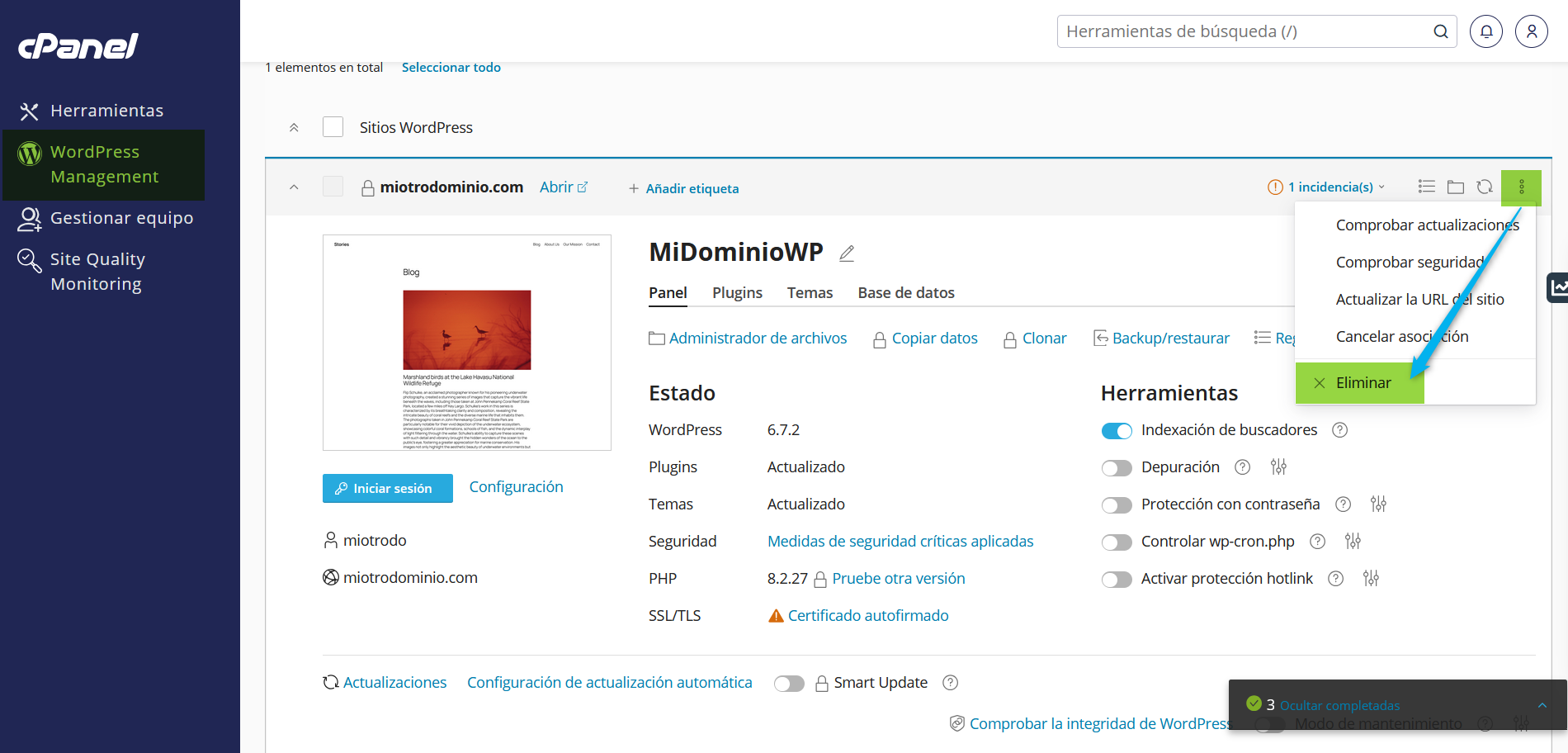The image size is (1568, 753).
Task: Click Clonar
Action: (1035, 339)
